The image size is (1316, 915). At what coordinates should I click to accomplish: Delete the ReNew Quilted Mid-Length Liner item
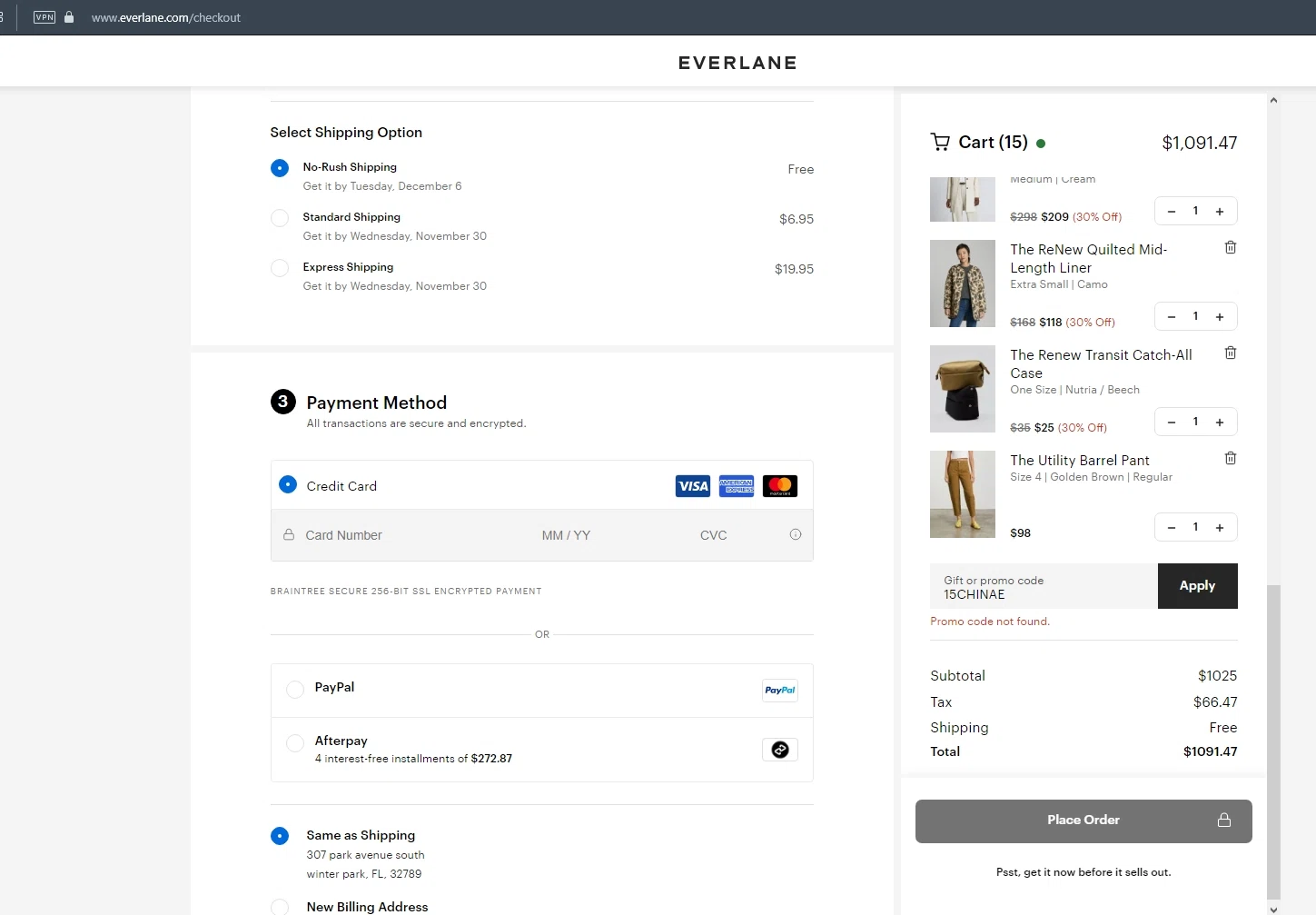pyautogui.click(x=1231, y=247)
